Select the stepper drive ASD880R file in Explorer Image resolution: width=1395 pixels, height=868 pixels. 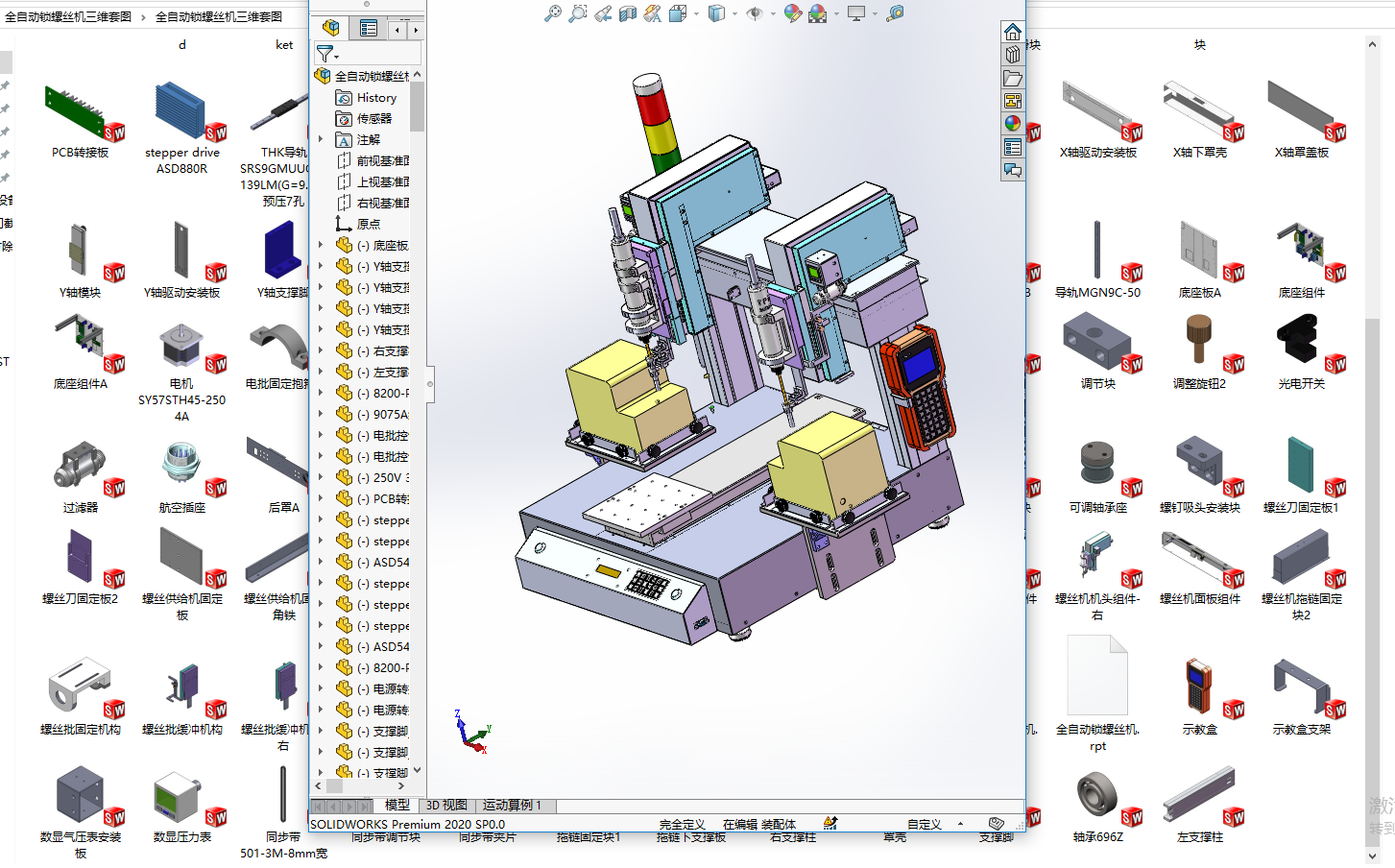coord(182,127)
